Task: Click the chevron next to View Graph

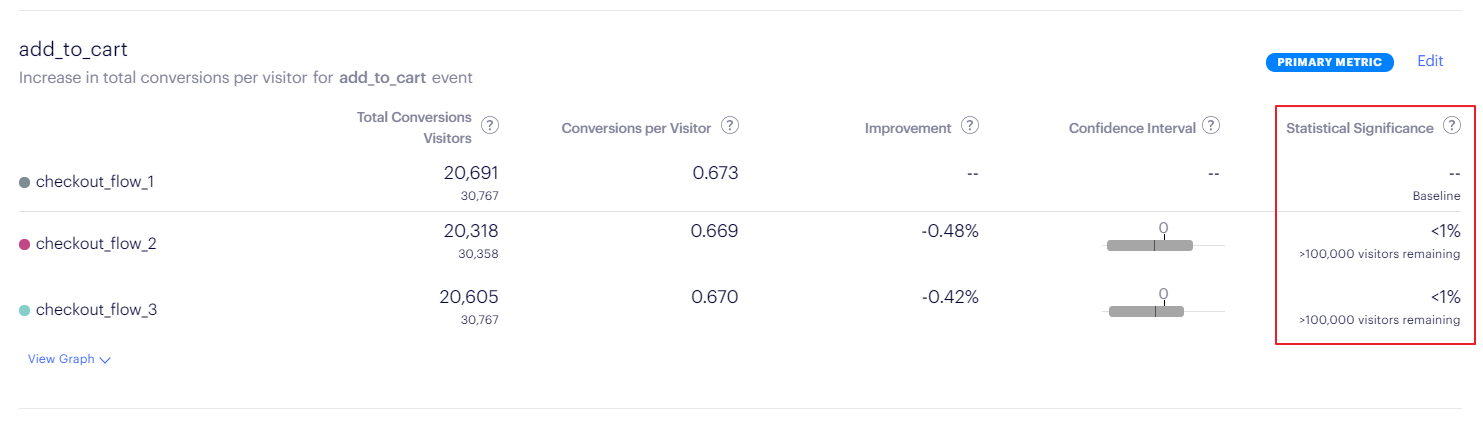Action: (x=105, y=360)
